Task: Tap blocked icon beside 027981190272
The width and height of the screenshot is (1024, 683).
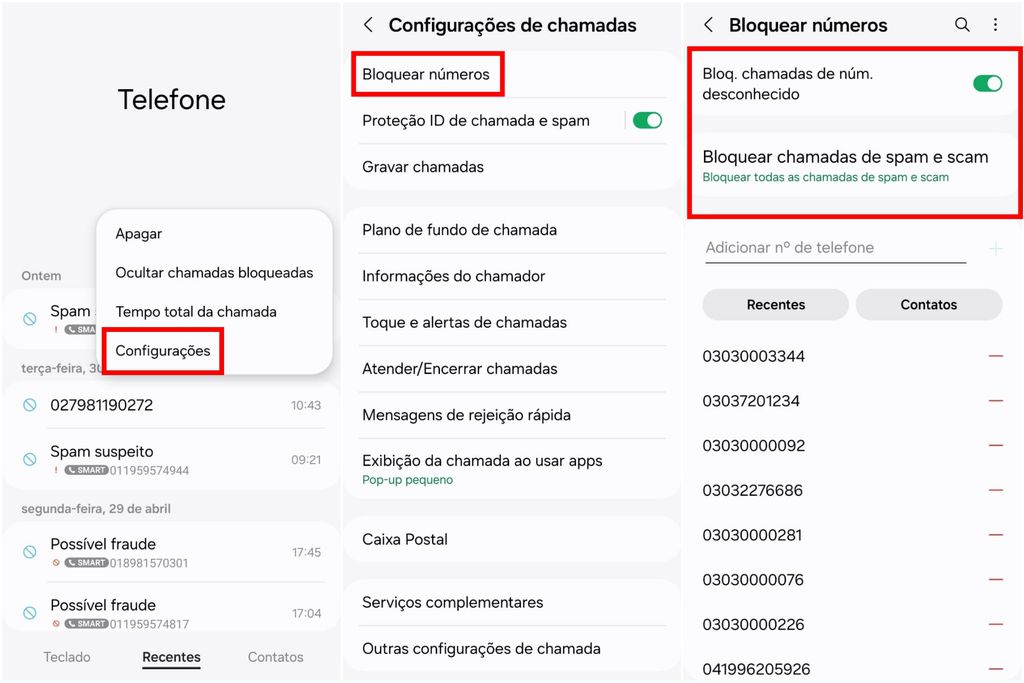Action: 30,405
